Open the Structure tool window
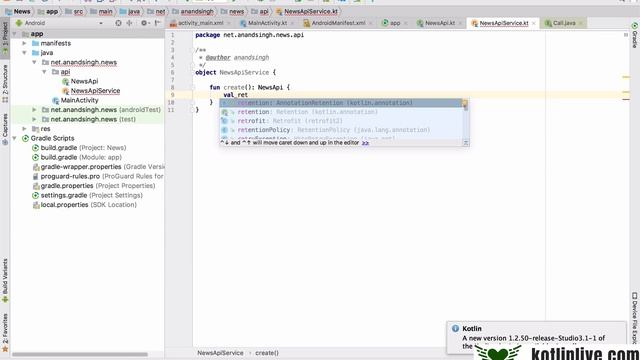640x360 pixels. [x=5, y=84]
